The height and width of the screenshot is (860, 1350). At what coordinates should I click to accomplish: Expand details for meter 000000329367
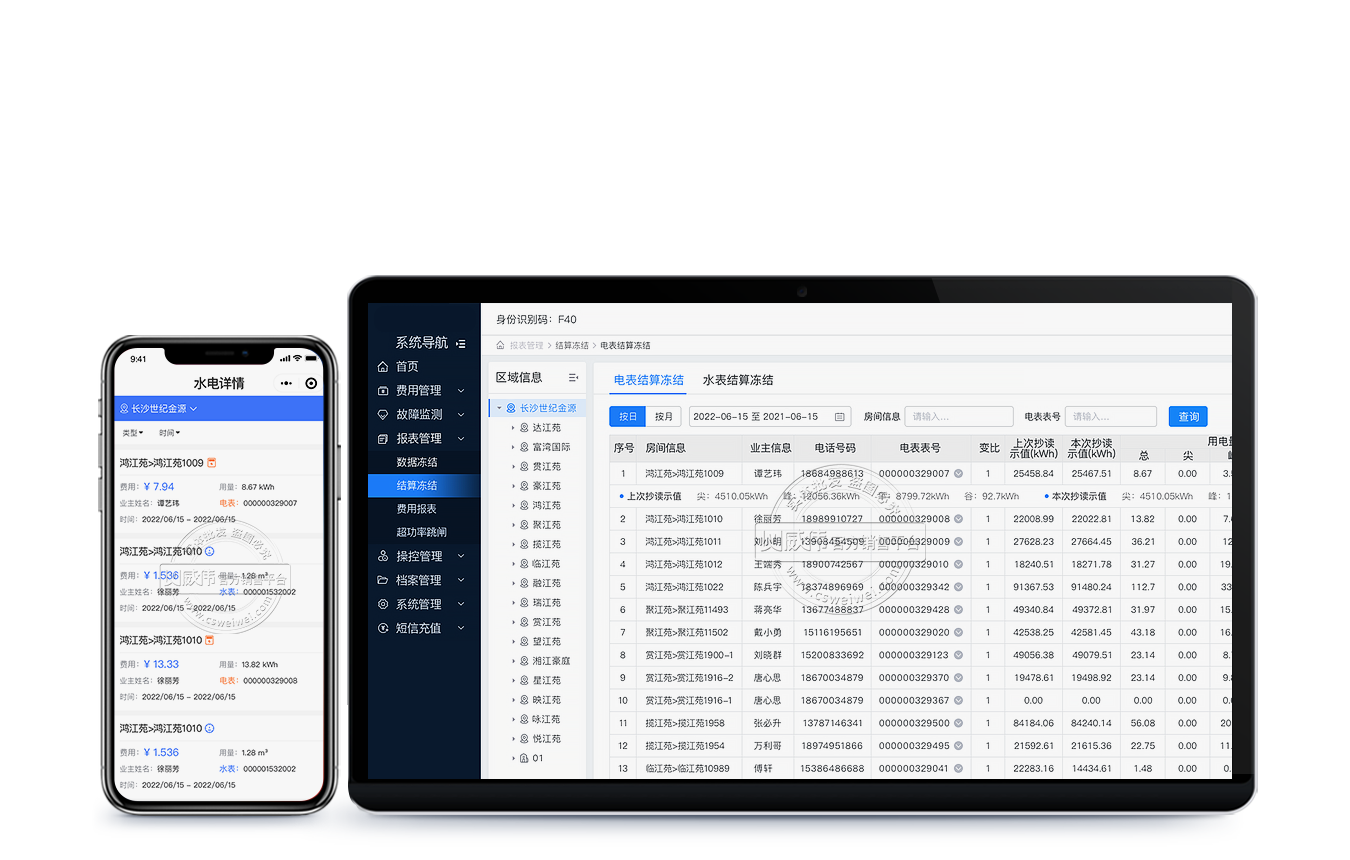(958, 700)
